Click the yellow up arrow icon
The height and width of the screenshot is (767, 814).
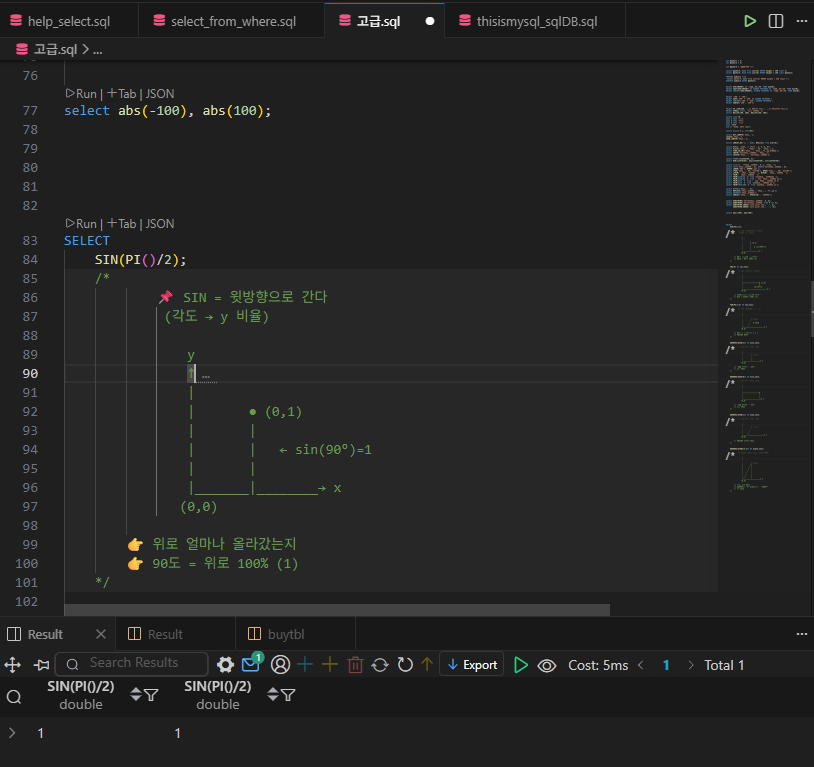point(427,665)
